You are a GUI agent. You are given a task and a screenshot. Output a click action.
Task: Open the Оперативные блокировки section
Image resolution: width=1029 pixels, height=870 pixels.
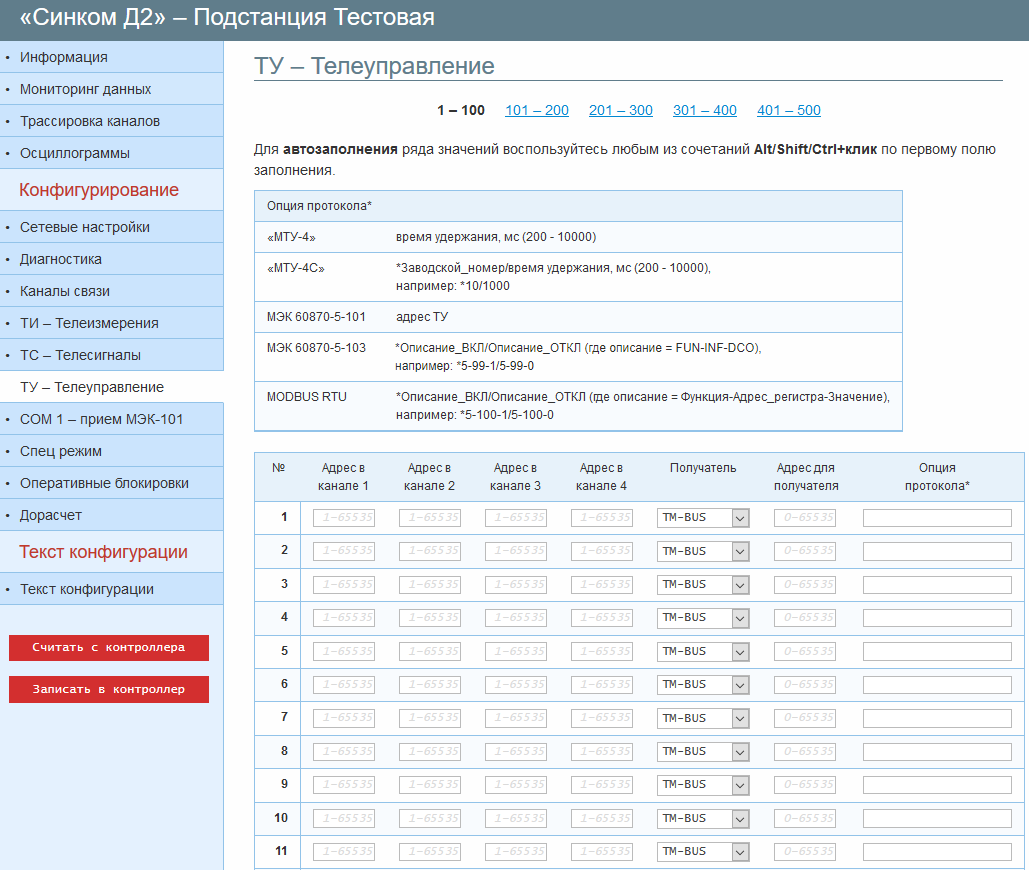[104, 483]
